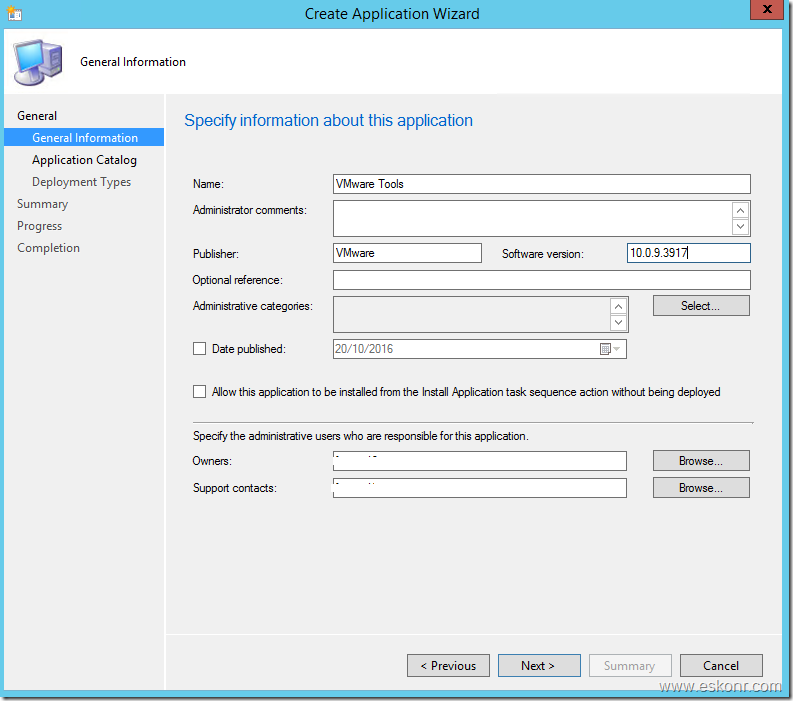
Task: Cancel the wizard
Action: point(721,666)
